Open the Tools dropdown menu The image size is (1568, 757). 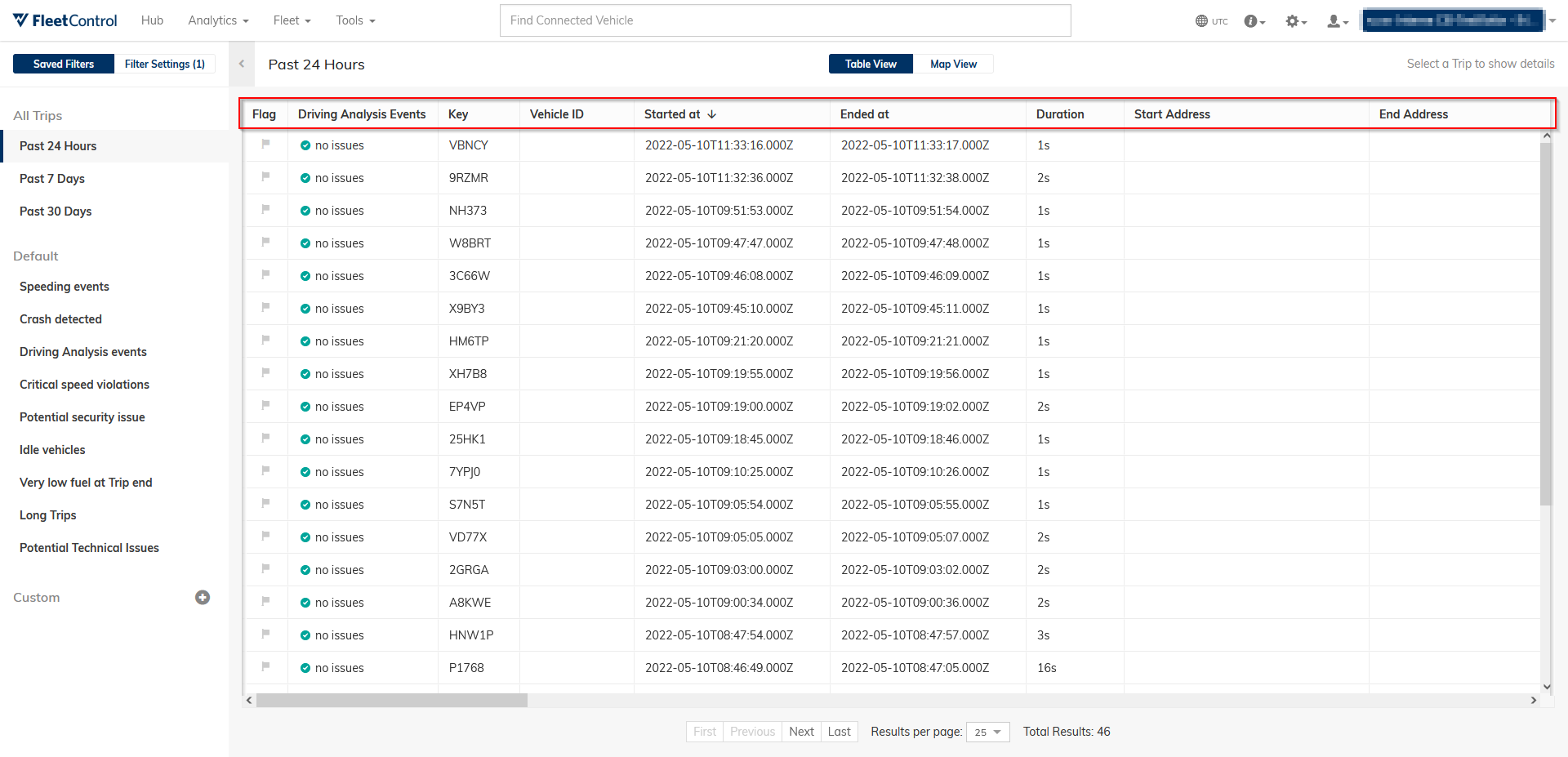[355, 20]
